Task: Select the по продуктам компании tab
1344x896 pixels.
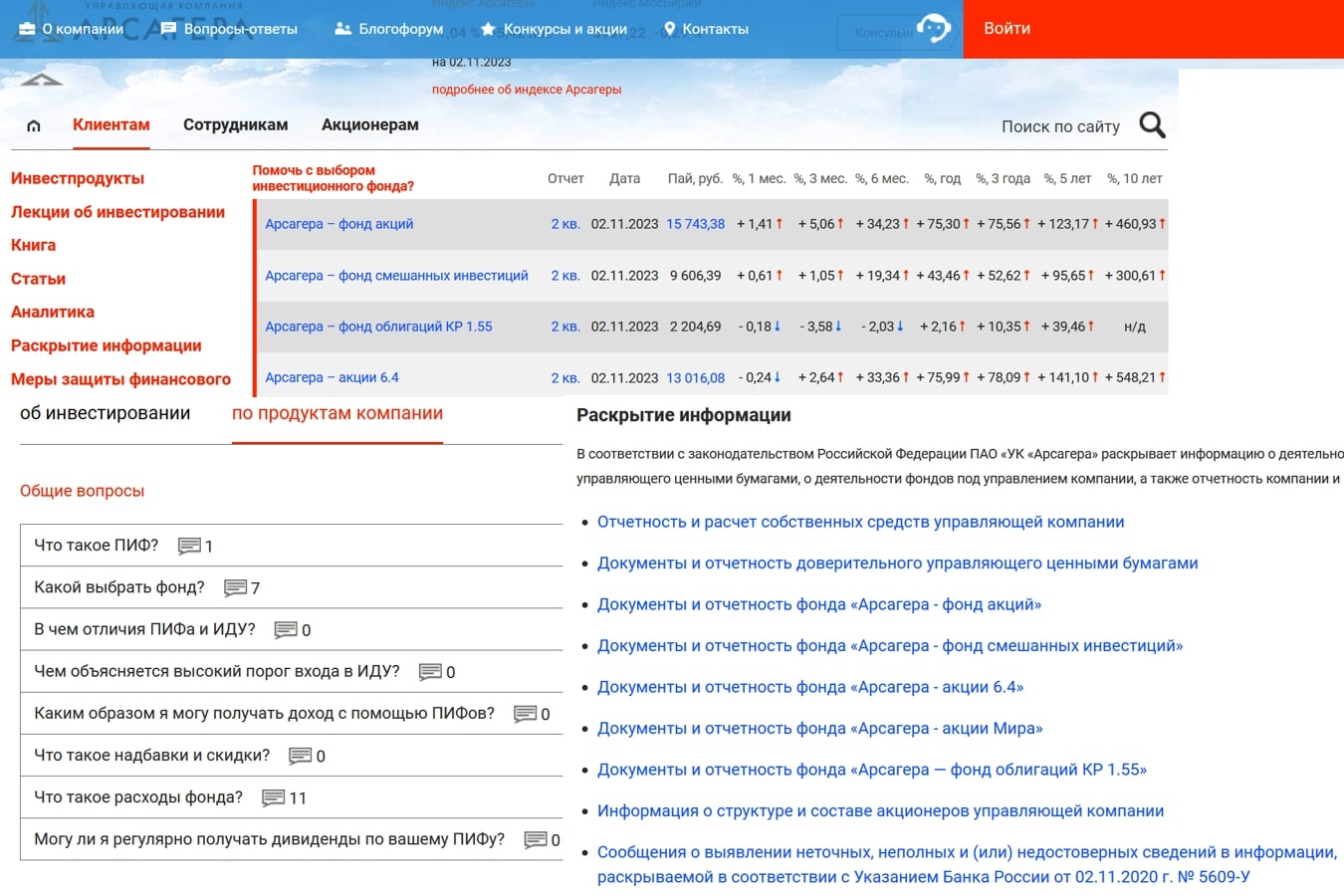Action: tap(337, 413)
